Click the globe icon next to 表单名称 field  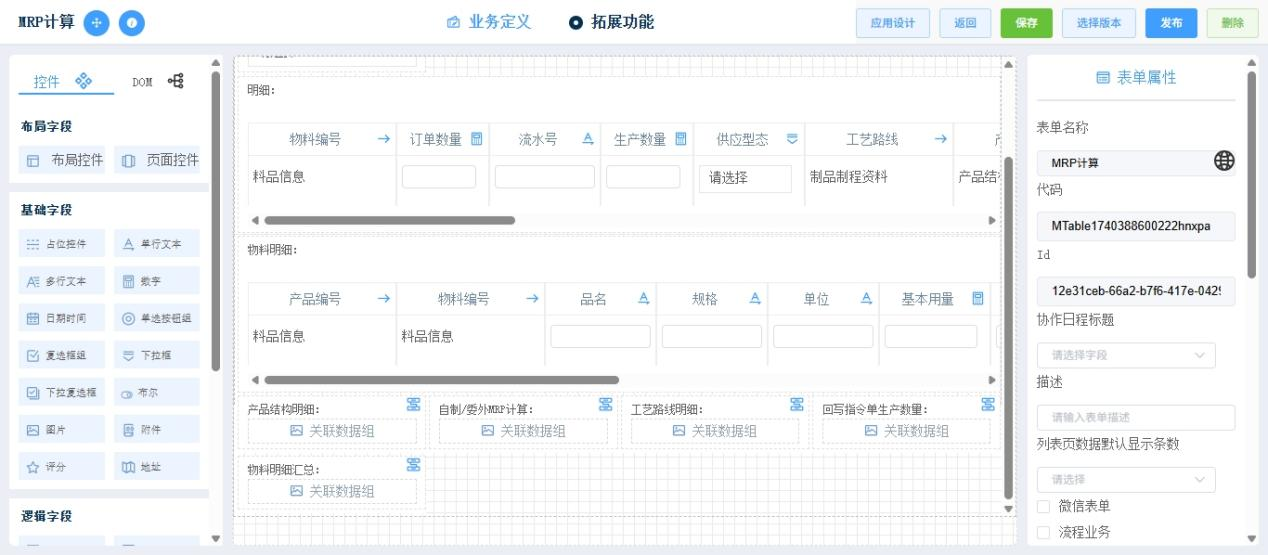1223,161
